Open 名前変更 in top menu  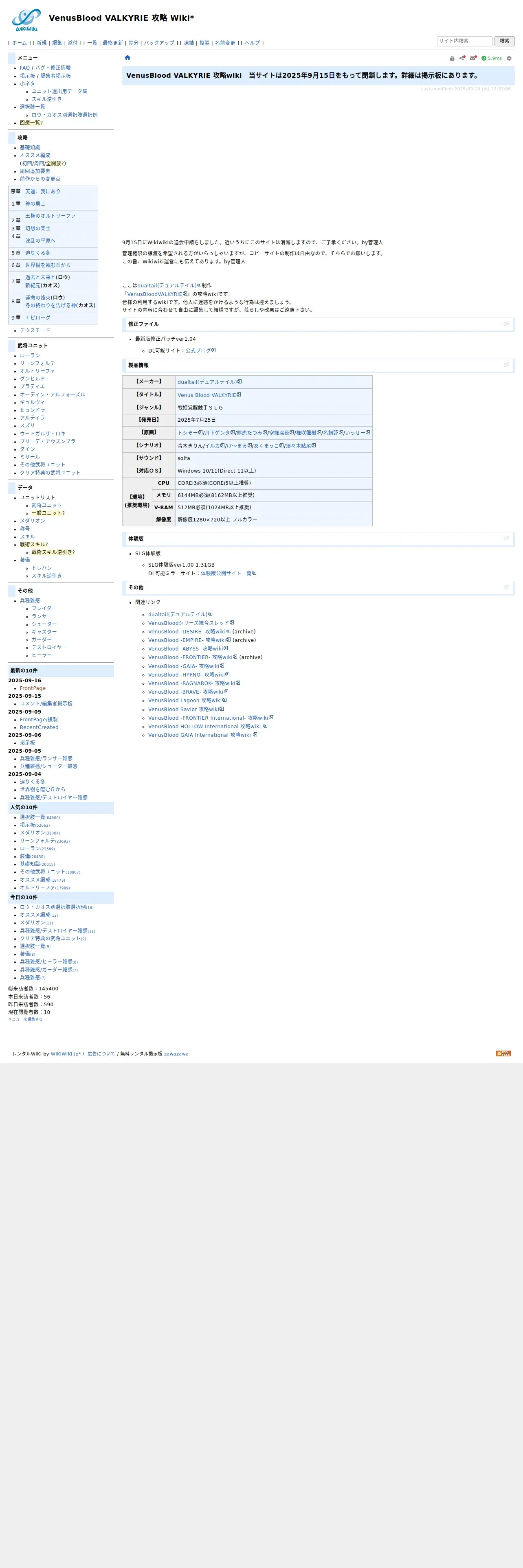click(x=225, y=43)
